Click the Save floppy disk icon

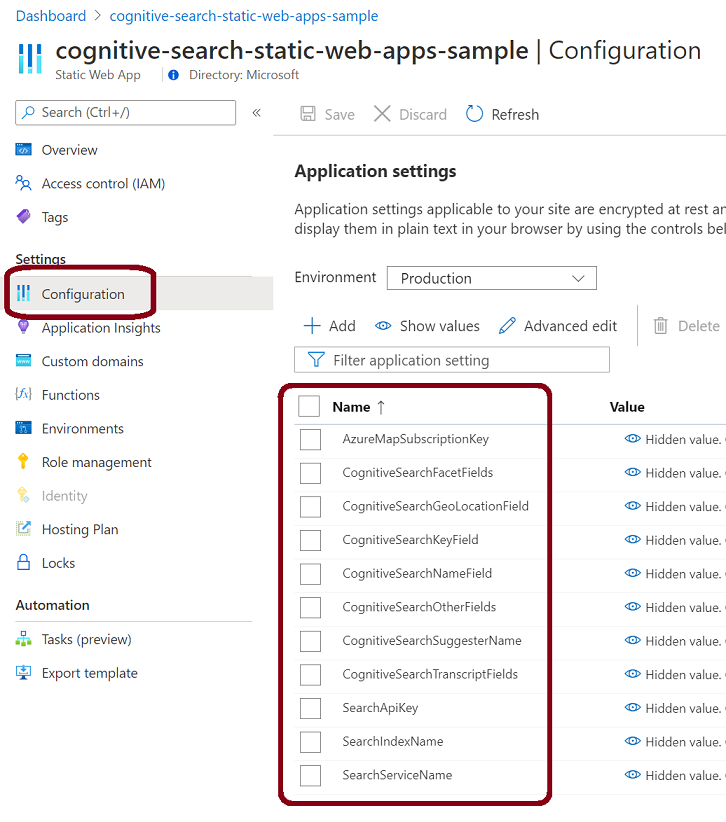coord(308,114)
